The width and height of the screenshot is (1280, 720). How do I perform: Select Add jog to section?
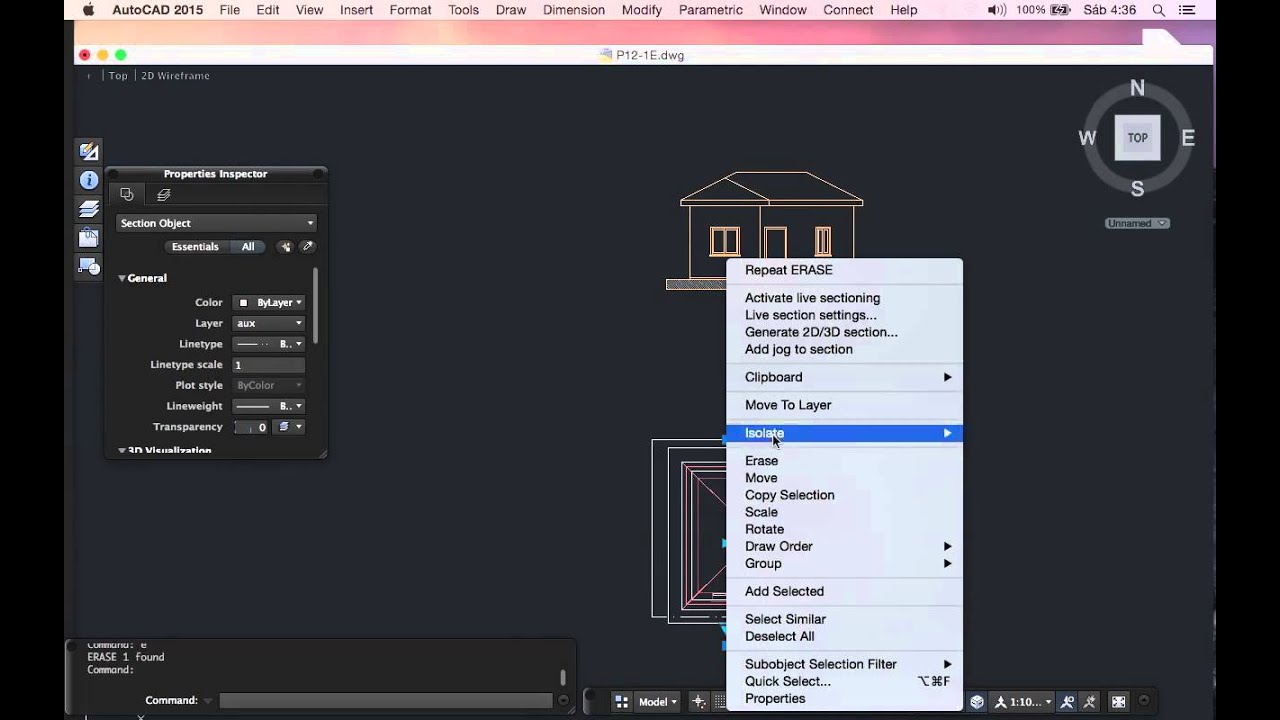pyautogui.click(x=844, y=349)
